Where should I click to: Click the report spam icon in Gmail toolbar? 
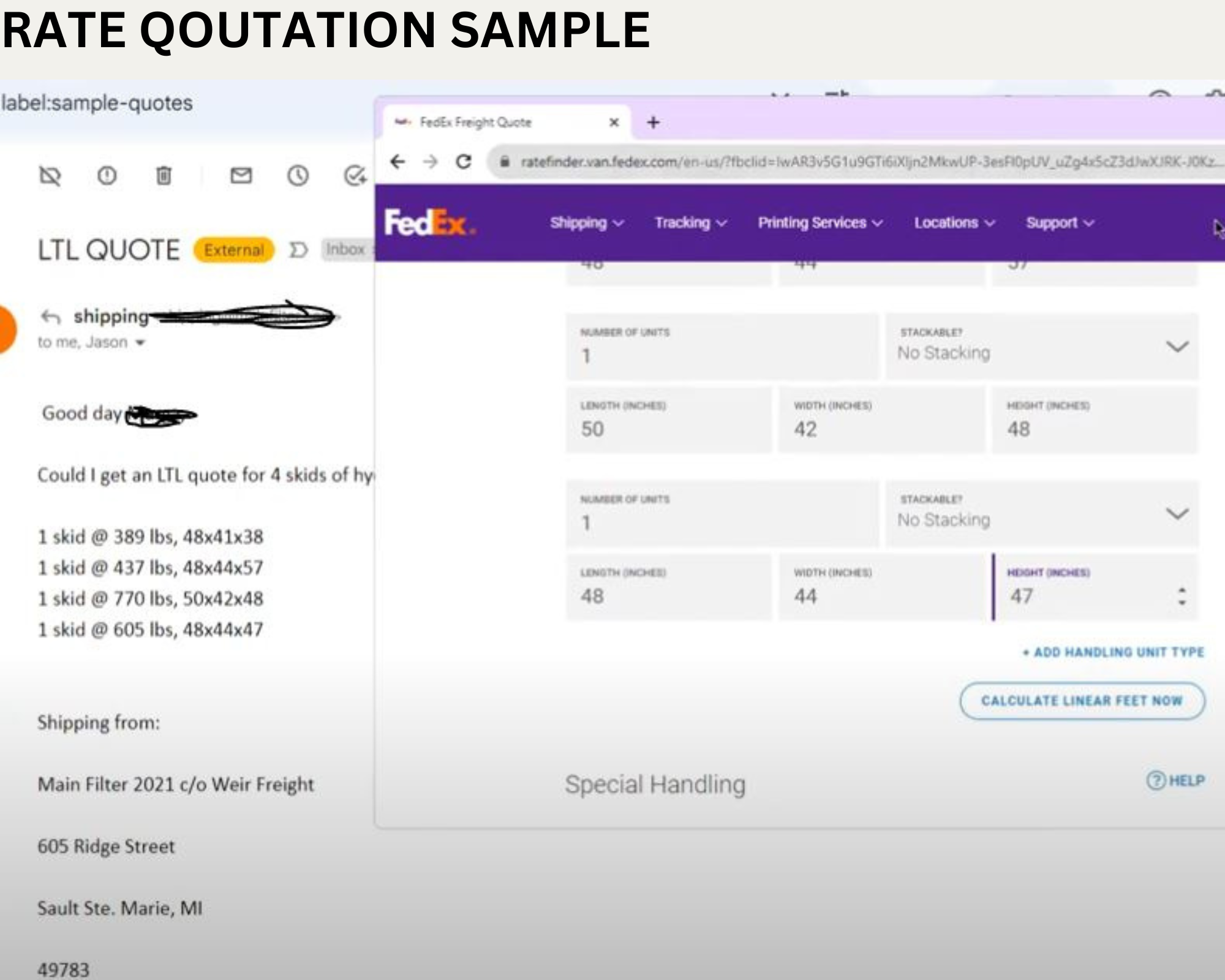107,176
